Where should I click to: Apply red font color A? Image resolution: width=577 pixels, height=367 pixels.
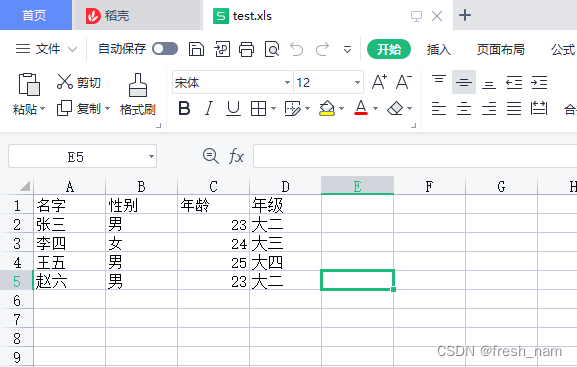[361, 108]
